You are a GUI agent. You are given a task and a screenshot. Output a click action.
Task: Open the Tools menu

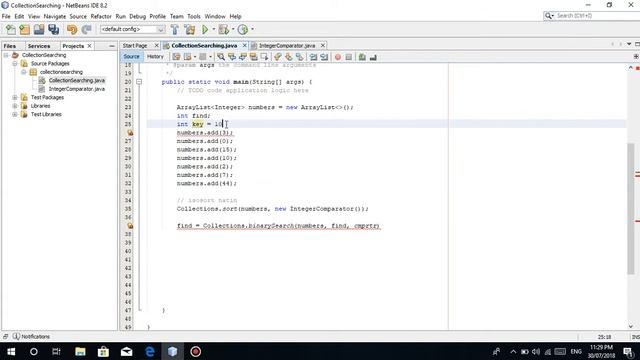194,16
